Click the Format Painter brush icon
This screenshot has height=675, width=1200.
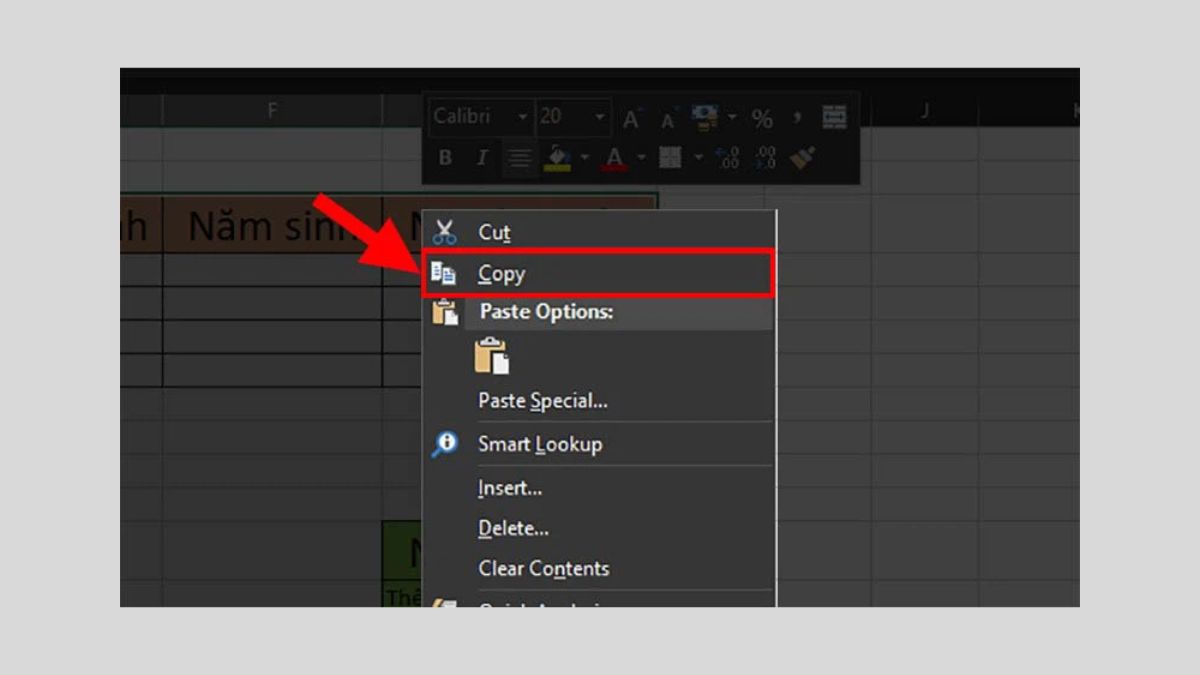802,157
